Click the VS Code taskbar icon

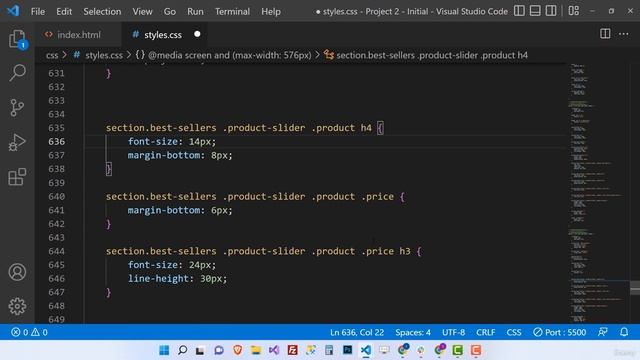click(366, 350)
